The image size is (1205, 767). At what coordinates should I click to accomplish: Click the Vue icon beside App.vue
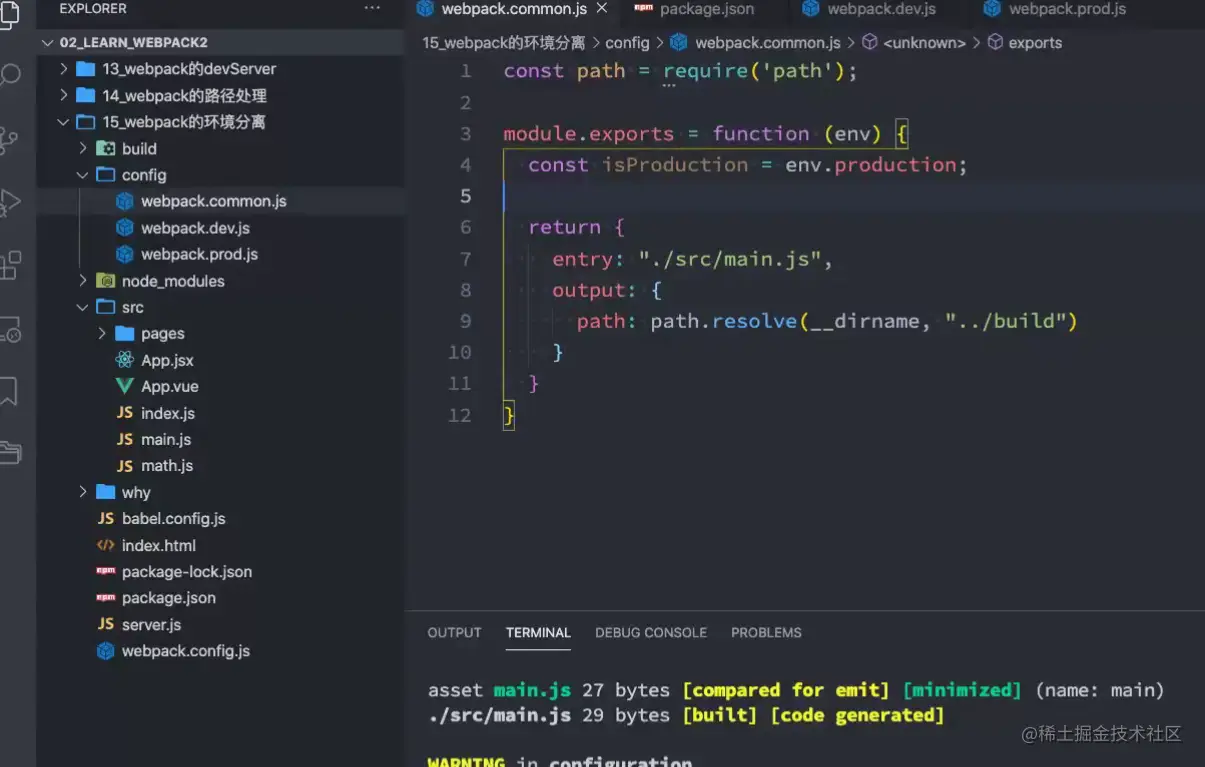[x=125, y=386]
